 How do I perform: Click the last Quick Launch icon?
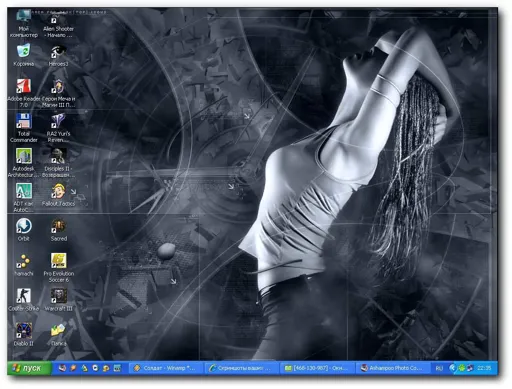pos(117,368)
